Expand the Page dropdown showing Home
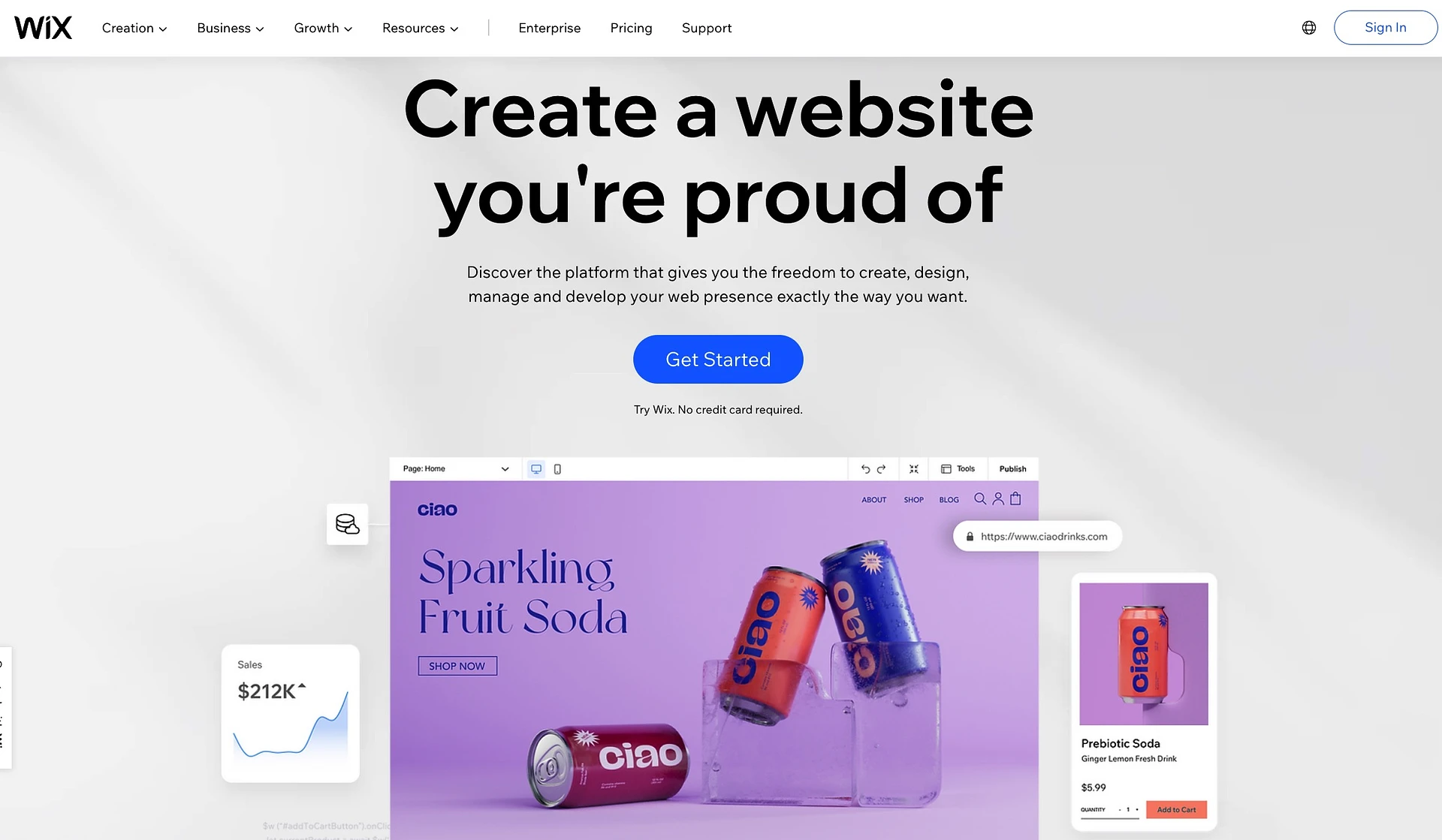The height and width of the screenshot is (840, 1442). (x=504, y=468)
